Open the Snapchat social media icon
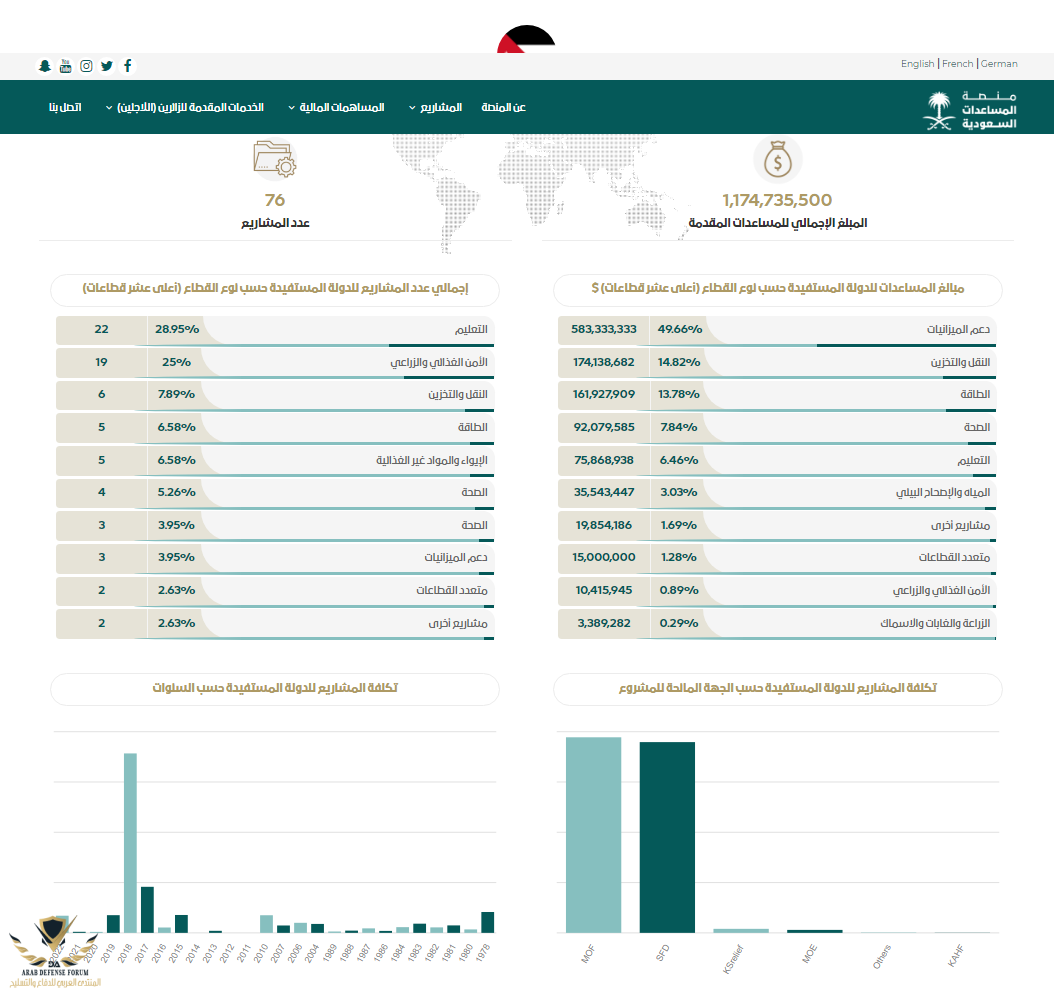Screen dimensions: 1054x990 pyautogui.click(x=44, y=66)
